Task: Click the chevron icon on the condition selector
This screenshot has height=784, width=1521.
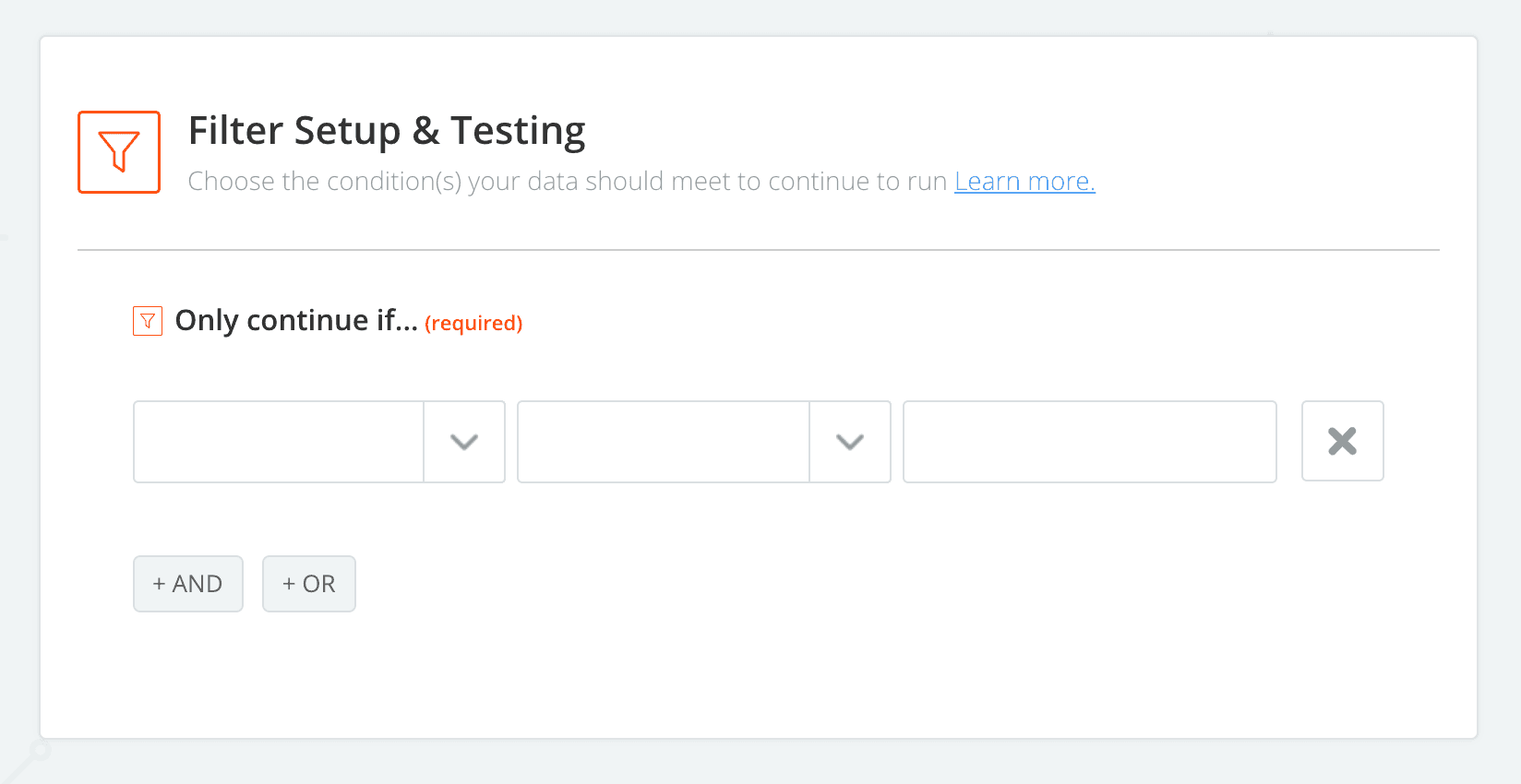Action: pos(849,442)
